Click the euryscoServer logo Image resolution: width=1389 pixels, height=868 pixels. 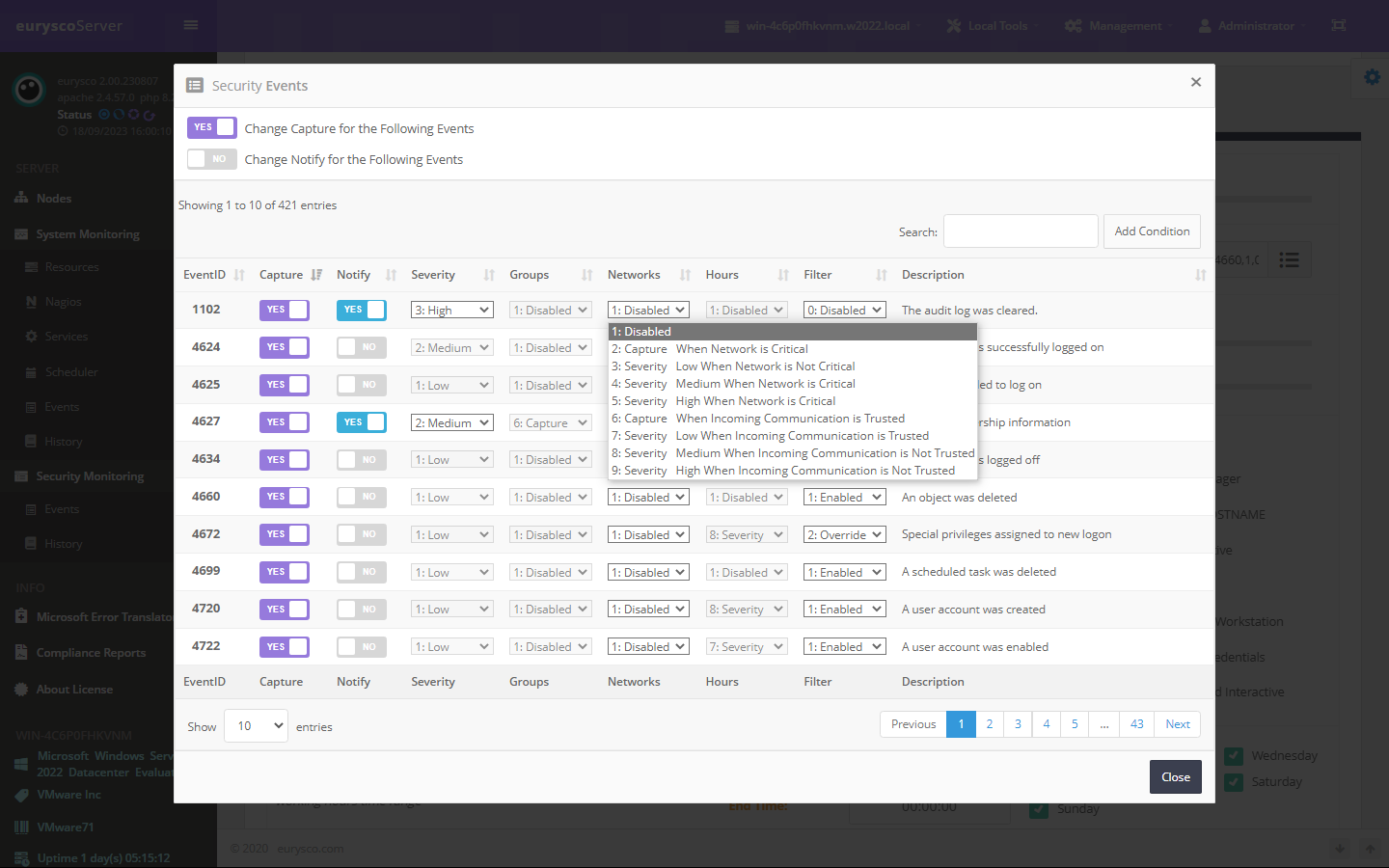(69, 26)
